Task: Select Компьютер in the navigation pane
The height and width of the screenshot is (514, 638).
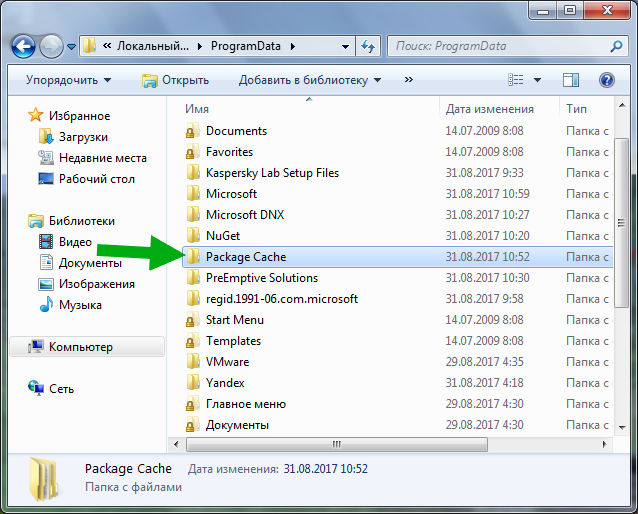Action: 87,347
